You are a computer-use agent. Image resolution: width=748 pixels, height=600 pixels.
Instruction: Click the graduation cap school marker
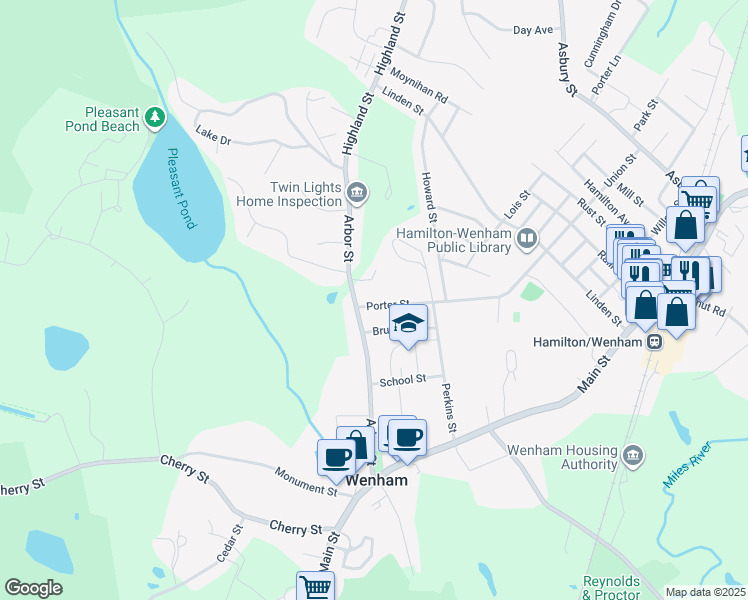408,325
